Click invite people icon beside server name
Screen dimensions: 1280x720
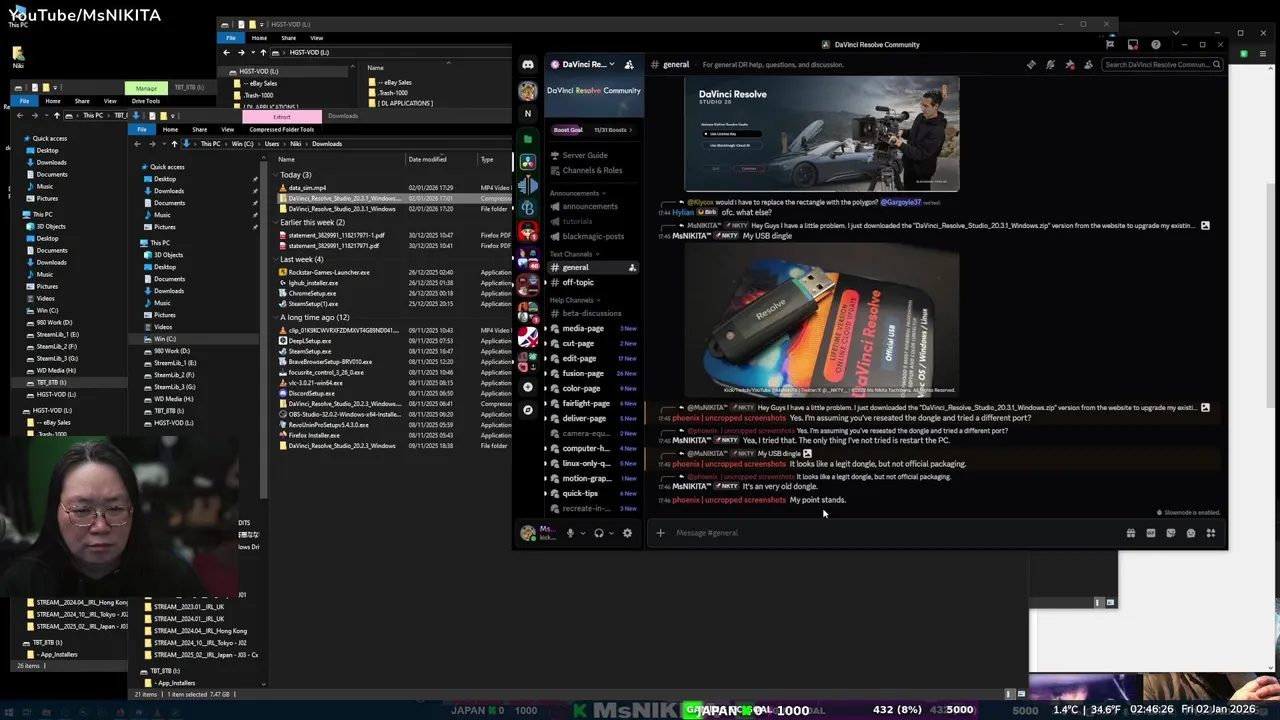pos(629,65)
